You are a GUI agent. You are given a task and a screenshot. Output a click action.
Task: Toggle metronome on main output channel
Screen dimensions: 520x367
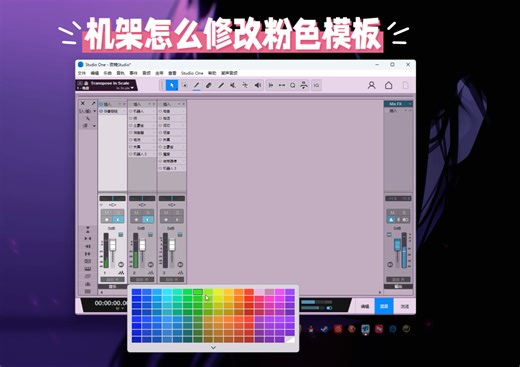click(392, 220)
